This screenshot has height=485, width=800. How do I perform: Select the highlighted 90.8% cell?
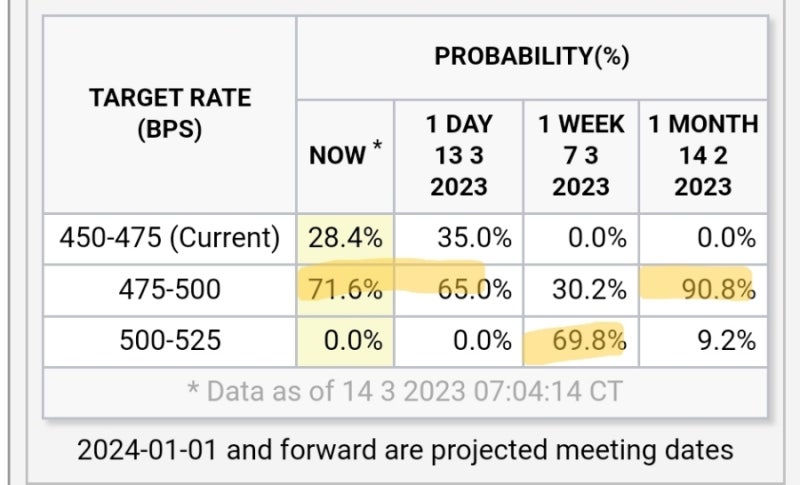tap(718, 290)
